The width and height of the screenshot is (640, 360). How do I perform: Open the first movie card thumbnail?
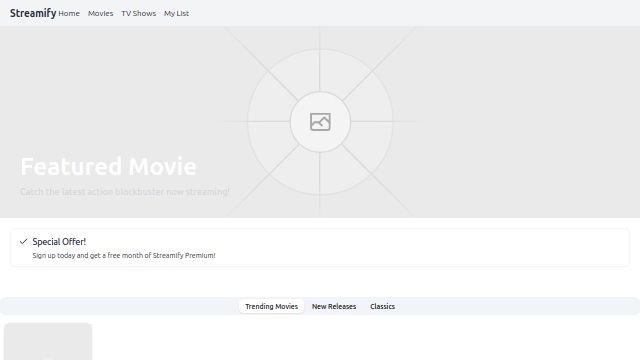[x=48, y=342]
